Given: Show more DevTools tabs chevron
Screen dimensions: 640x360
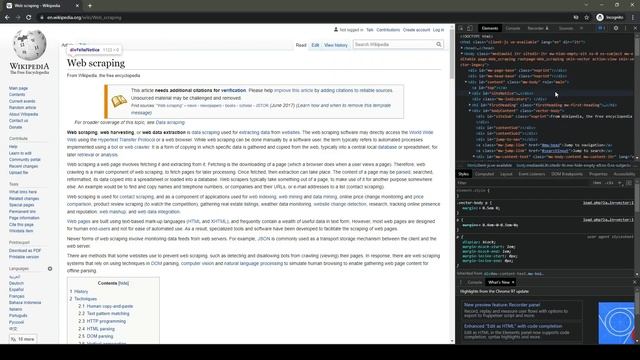Looking at the screenshot, I should tap(581, 28).
